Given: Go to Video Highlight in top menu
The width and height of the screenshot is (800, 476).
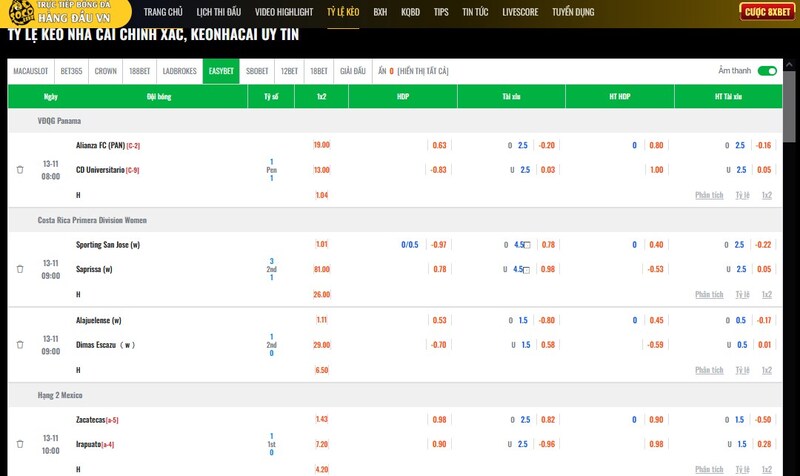Looking at the screenshot, I should coord(284,12).
